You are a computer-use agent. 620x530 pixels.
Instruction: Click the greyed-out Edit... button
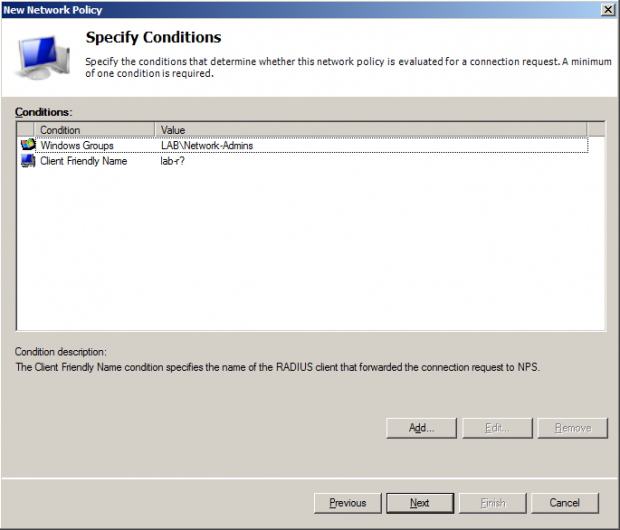(x=497, y=428)
